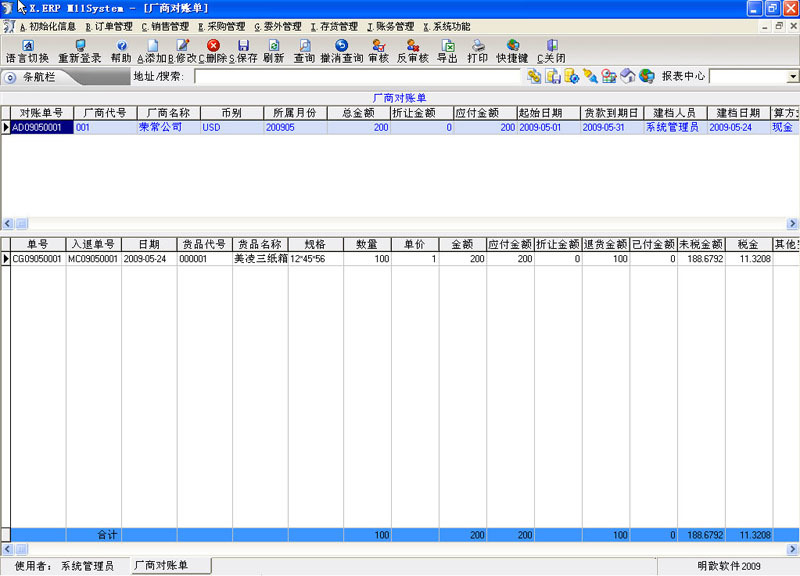Open the I.存货管理 menu
800x576 pixels.
(x=334, y=27)
